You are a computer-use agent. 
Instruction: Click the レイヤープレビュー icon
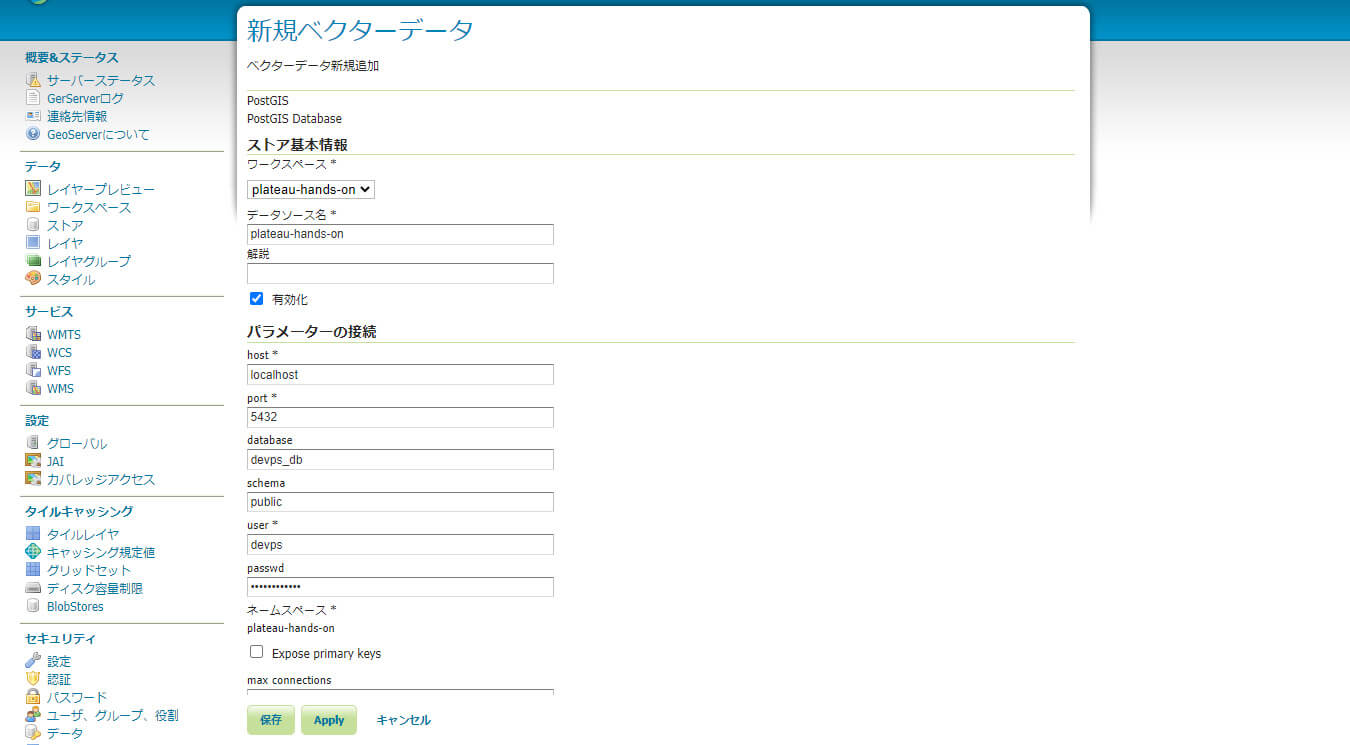(33, 189)
